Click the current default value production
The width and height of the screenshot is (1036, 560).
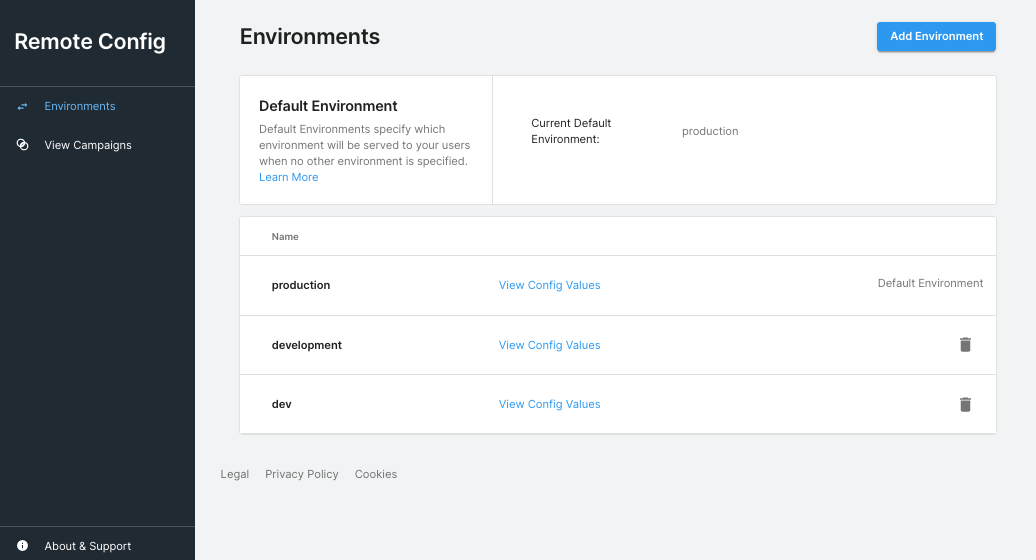click(710, 131)
